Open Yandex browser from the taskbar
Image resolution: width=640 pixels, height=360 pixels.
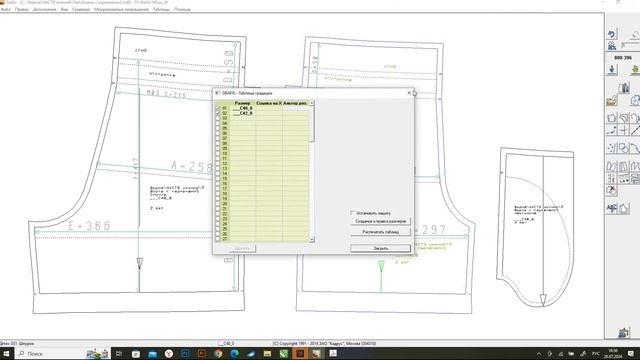point(169,354)
